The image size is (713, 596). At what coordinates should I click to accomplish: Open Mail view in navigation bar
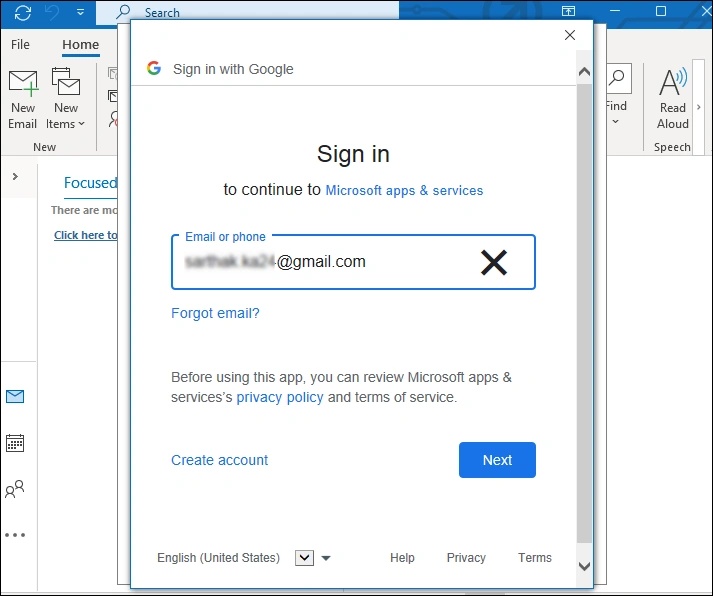click(15, 396)
